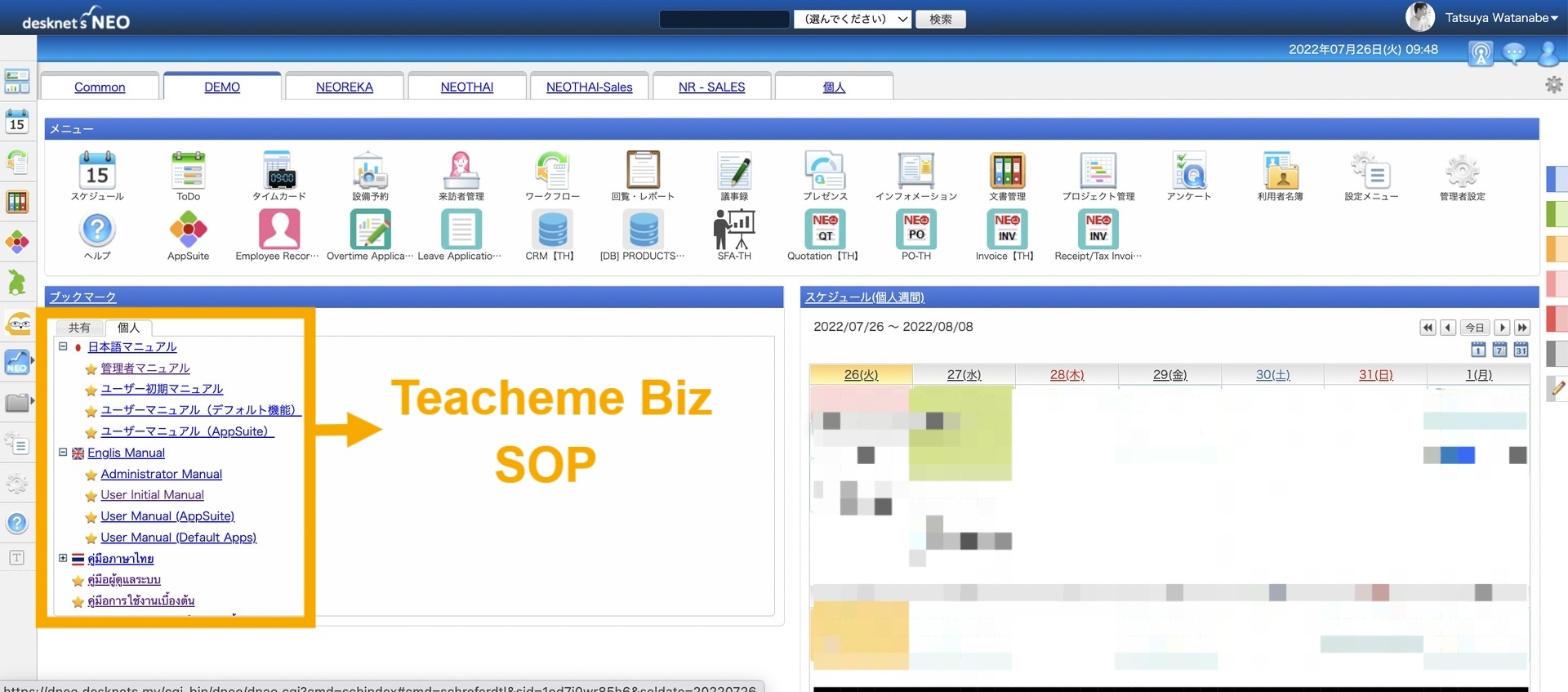Image resolution: width=1568 pixels, height=692 pixels.
Task: Open the ToDo menu icon
Action: tap(188, 169)
